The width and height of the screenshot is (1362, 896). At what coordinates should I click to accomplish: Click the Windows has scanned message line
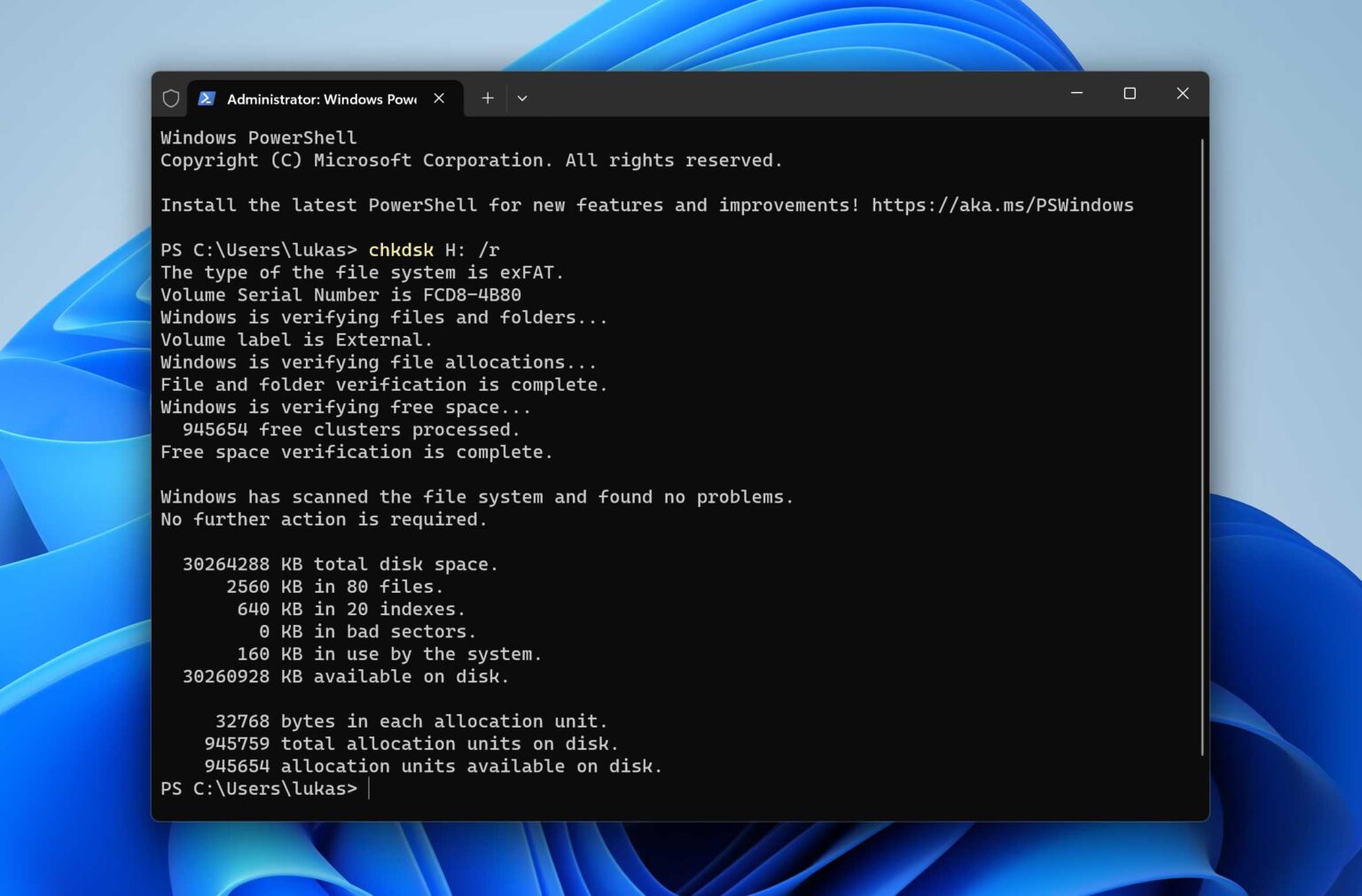476,496
